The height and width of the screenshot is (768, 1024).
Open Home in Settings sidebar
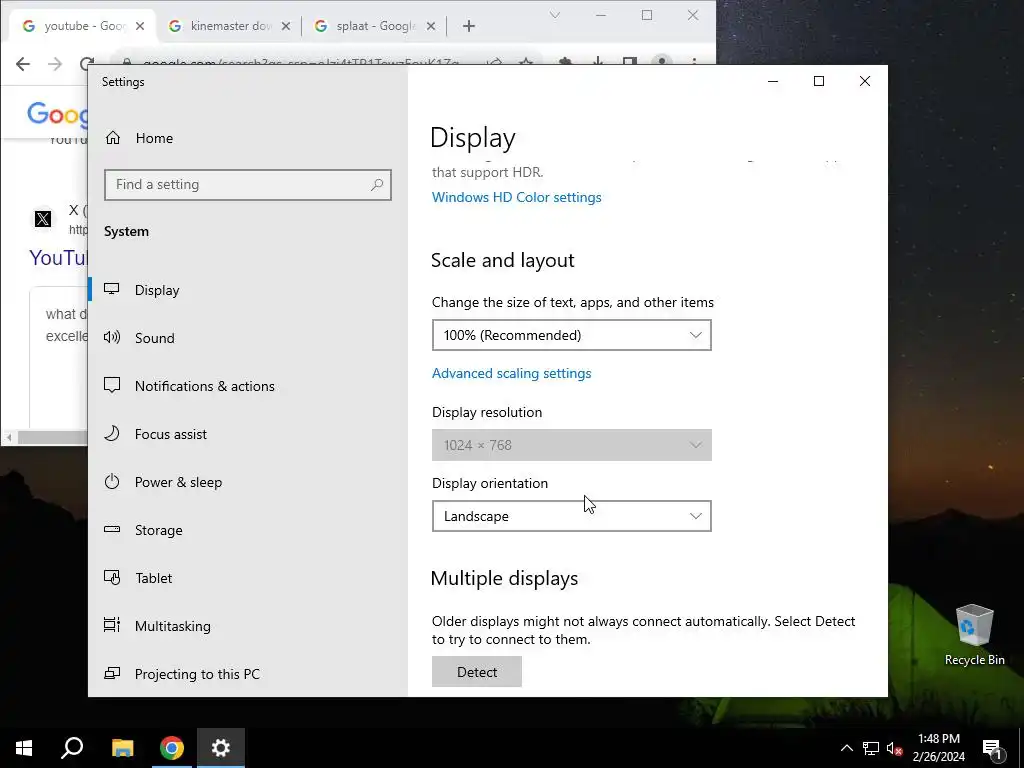click(155, 138)
